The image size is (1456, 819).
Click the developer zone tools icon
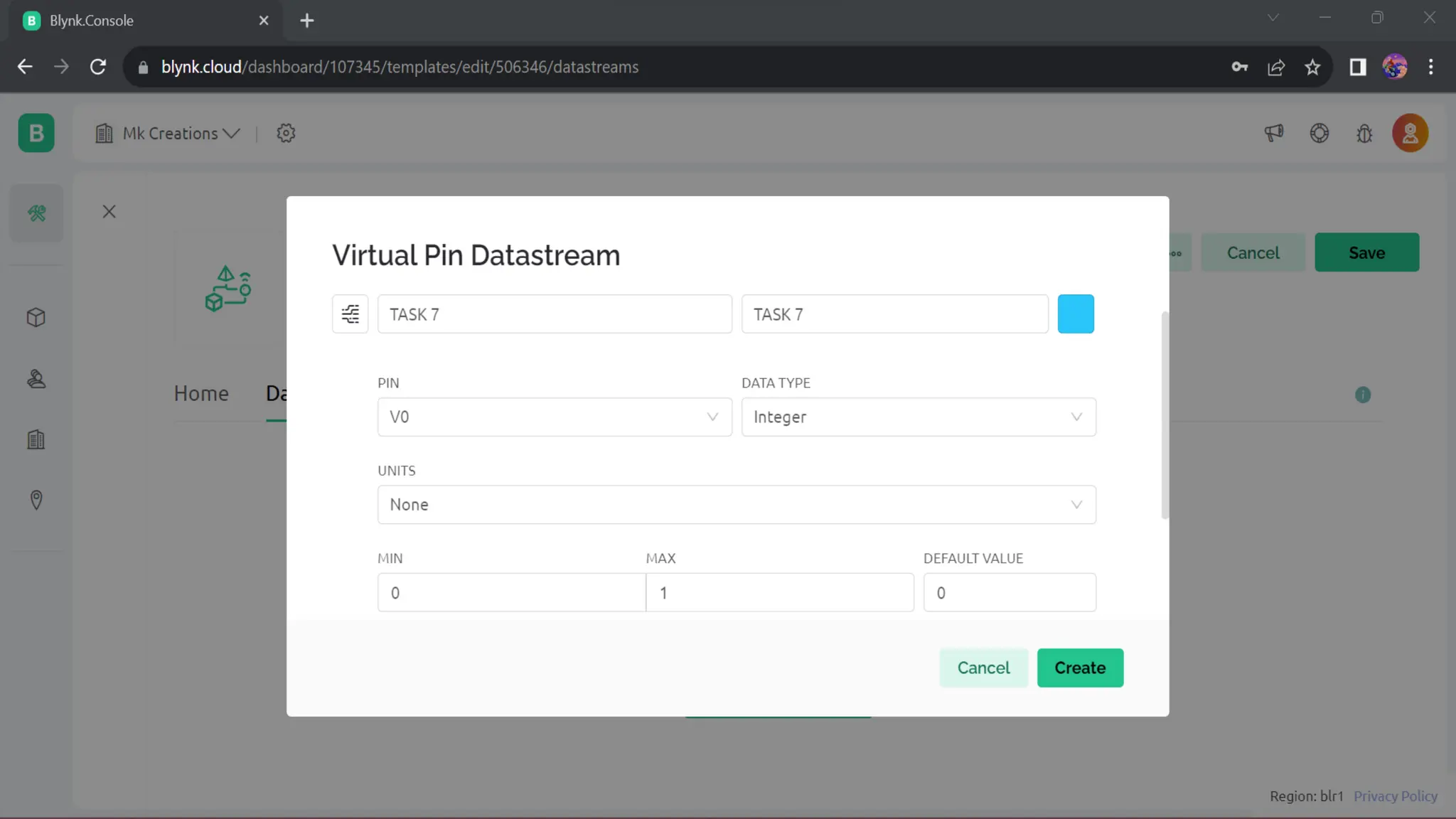click(36, 213)
